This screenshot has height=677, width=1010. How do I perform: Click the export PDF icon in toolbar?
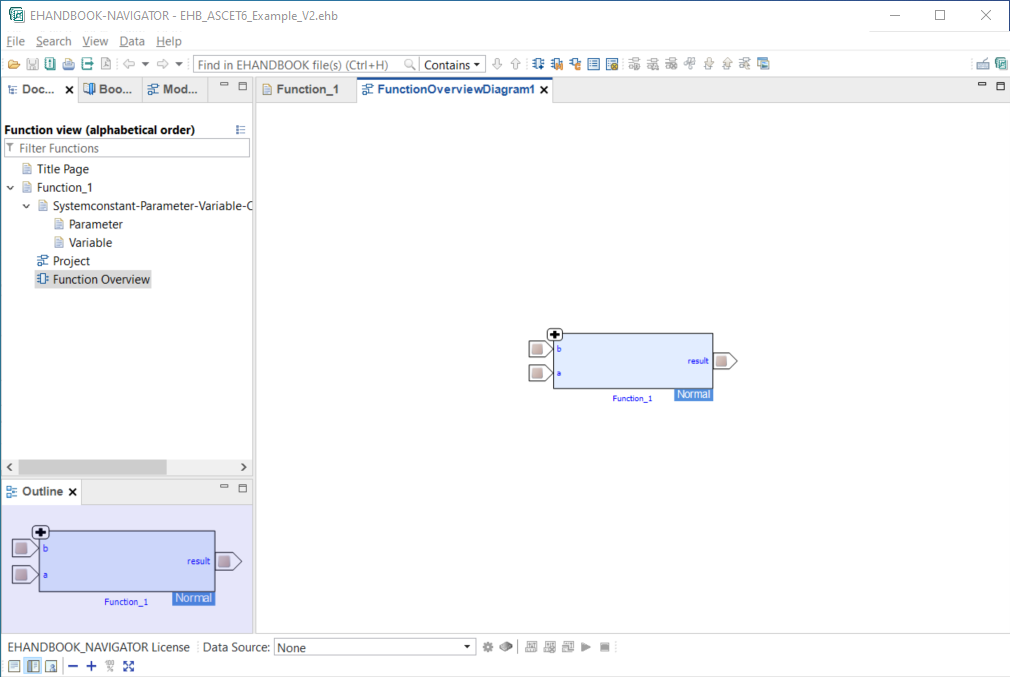coord(105,64)
